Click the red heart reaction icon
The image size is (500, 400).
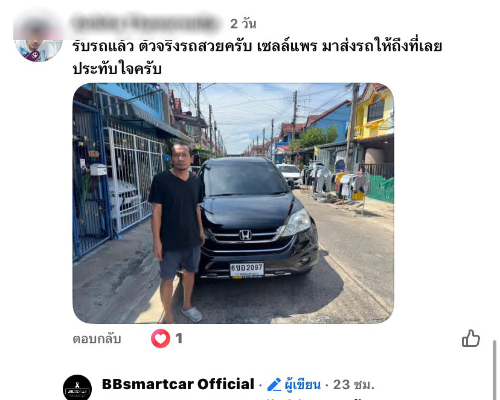(x=160, y=338)
